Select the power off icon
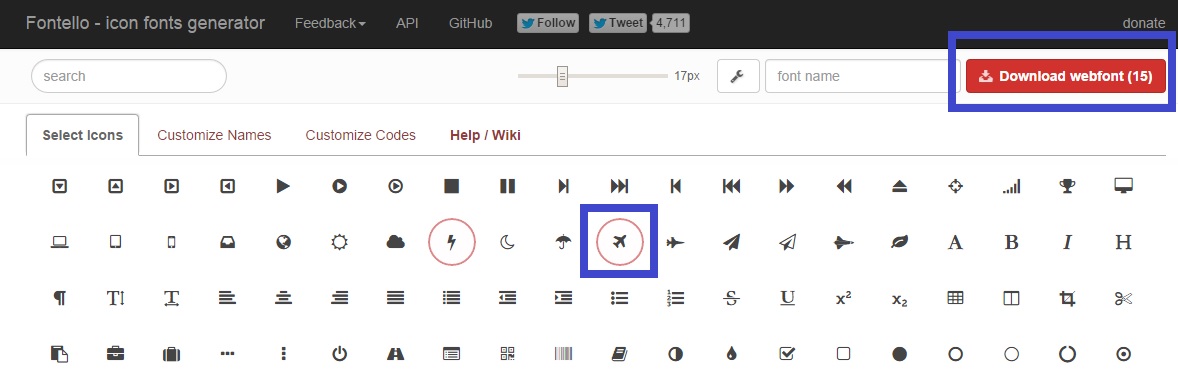This screenshot has height=378, width=1178. [x=340, y=353]
